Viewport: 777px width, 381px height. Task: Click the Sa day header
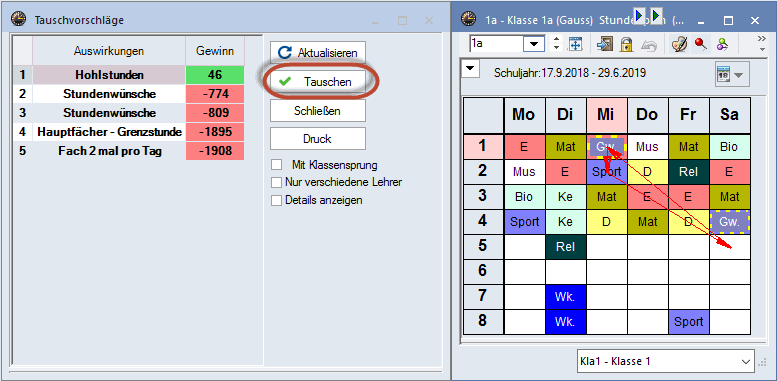pyautogui.click(x=730, y=115)
